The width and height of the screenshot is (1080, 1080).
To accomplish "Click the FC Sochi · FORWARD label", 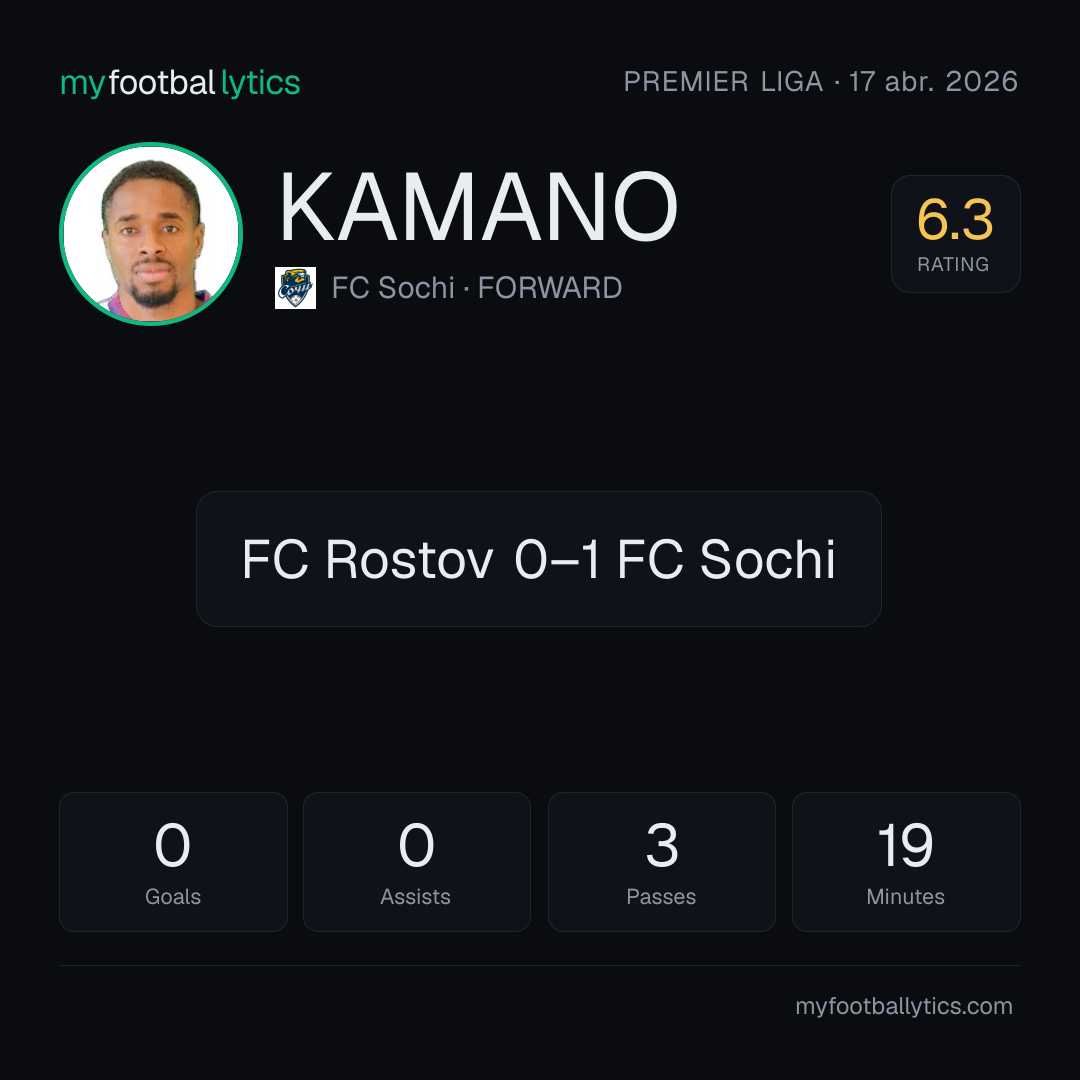I will click(x=477, y=288).
